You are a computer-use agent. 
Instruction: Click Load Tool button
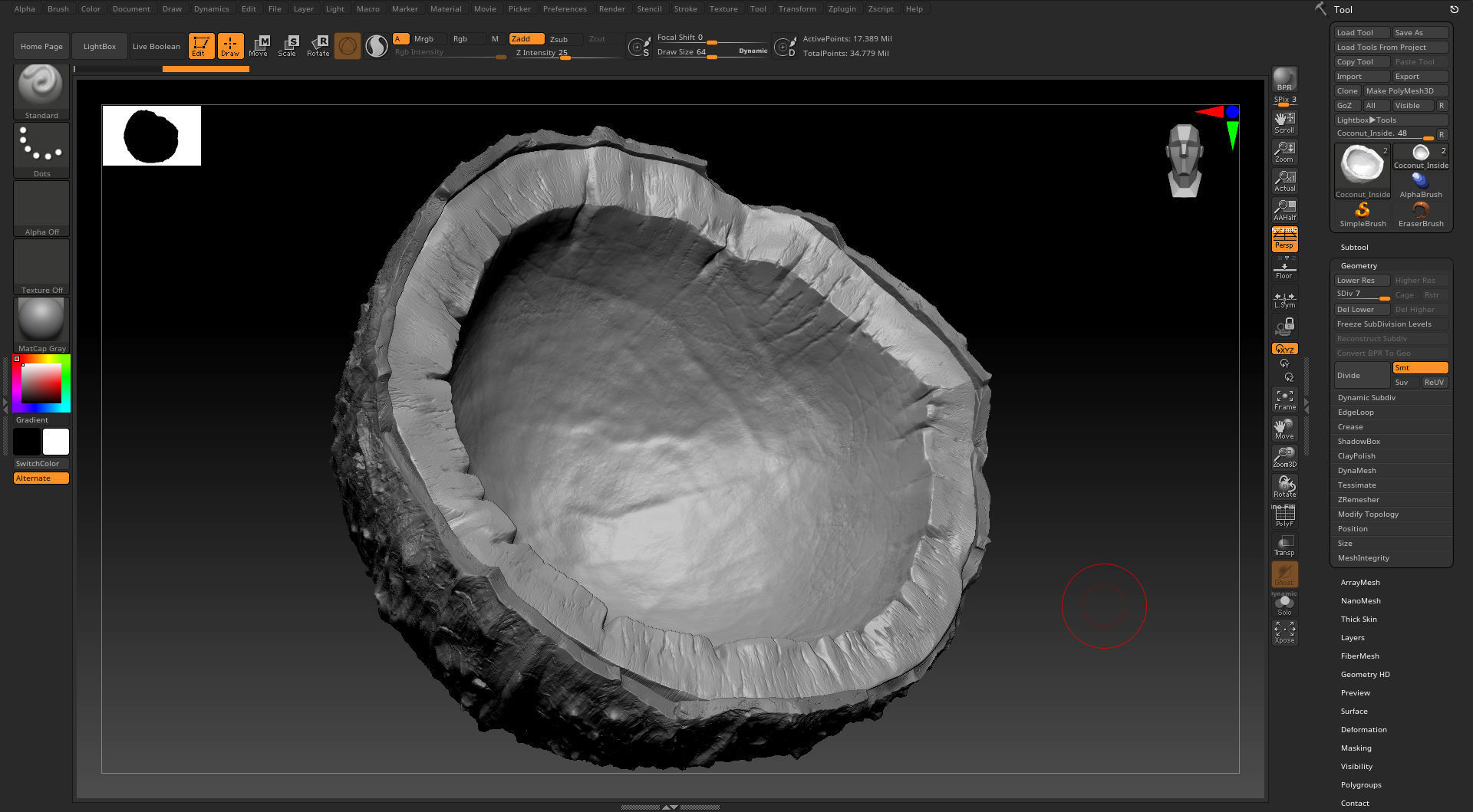coord(1362,32)
